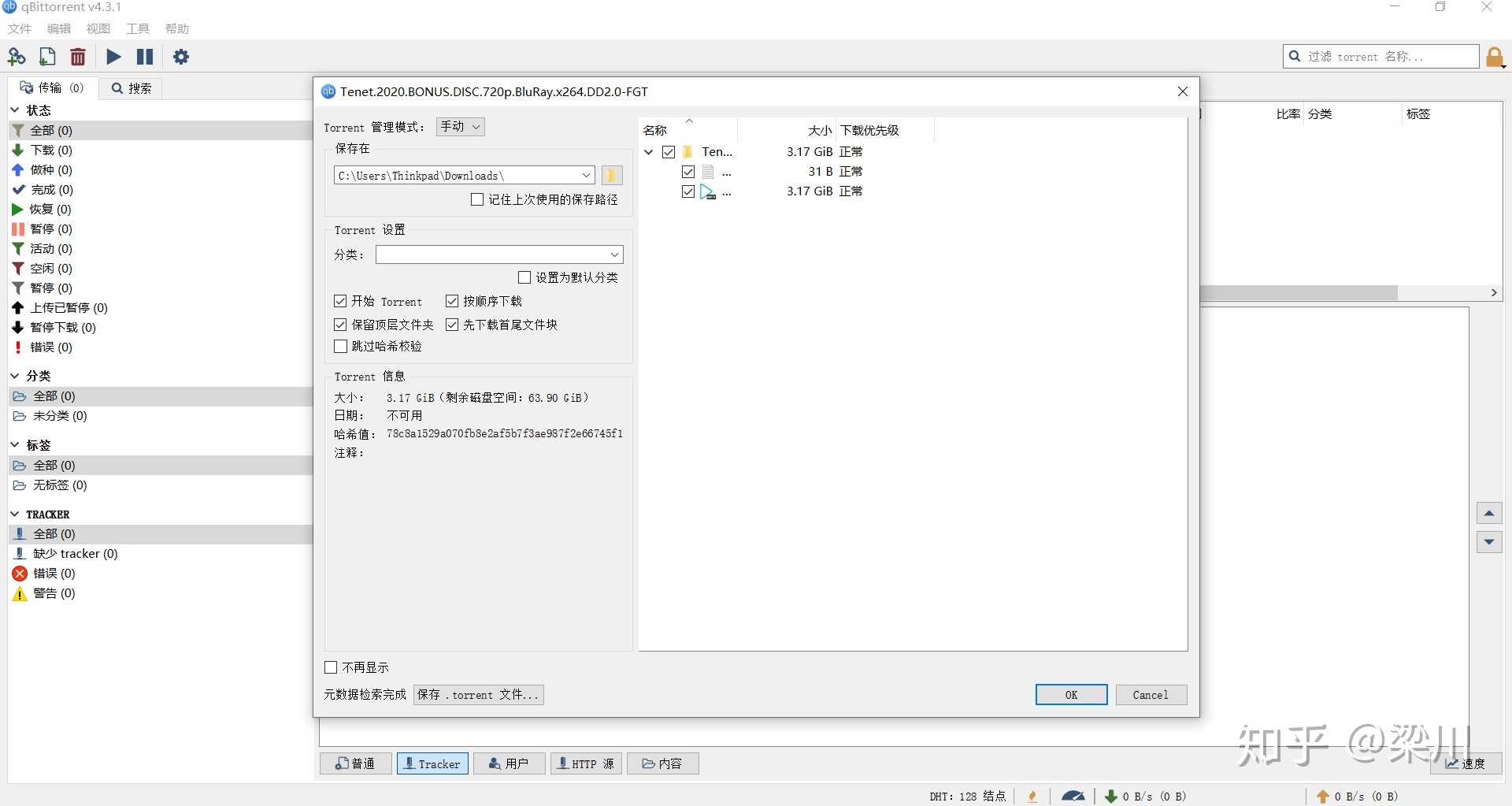Toggle 设置为默认分类 checkbox
The height and width of the screenshot is (806, 1512).
[524, 277]
